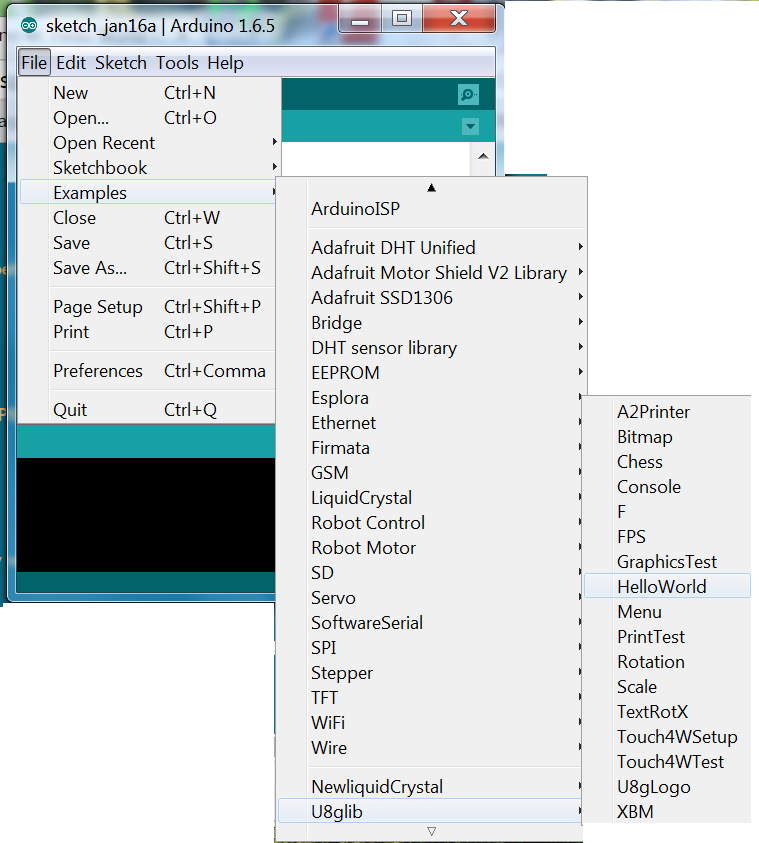This screenshot has width=759, height=843.
Task: Expand NewliquidCrystal examples
Action: click(x=430, y=787)
